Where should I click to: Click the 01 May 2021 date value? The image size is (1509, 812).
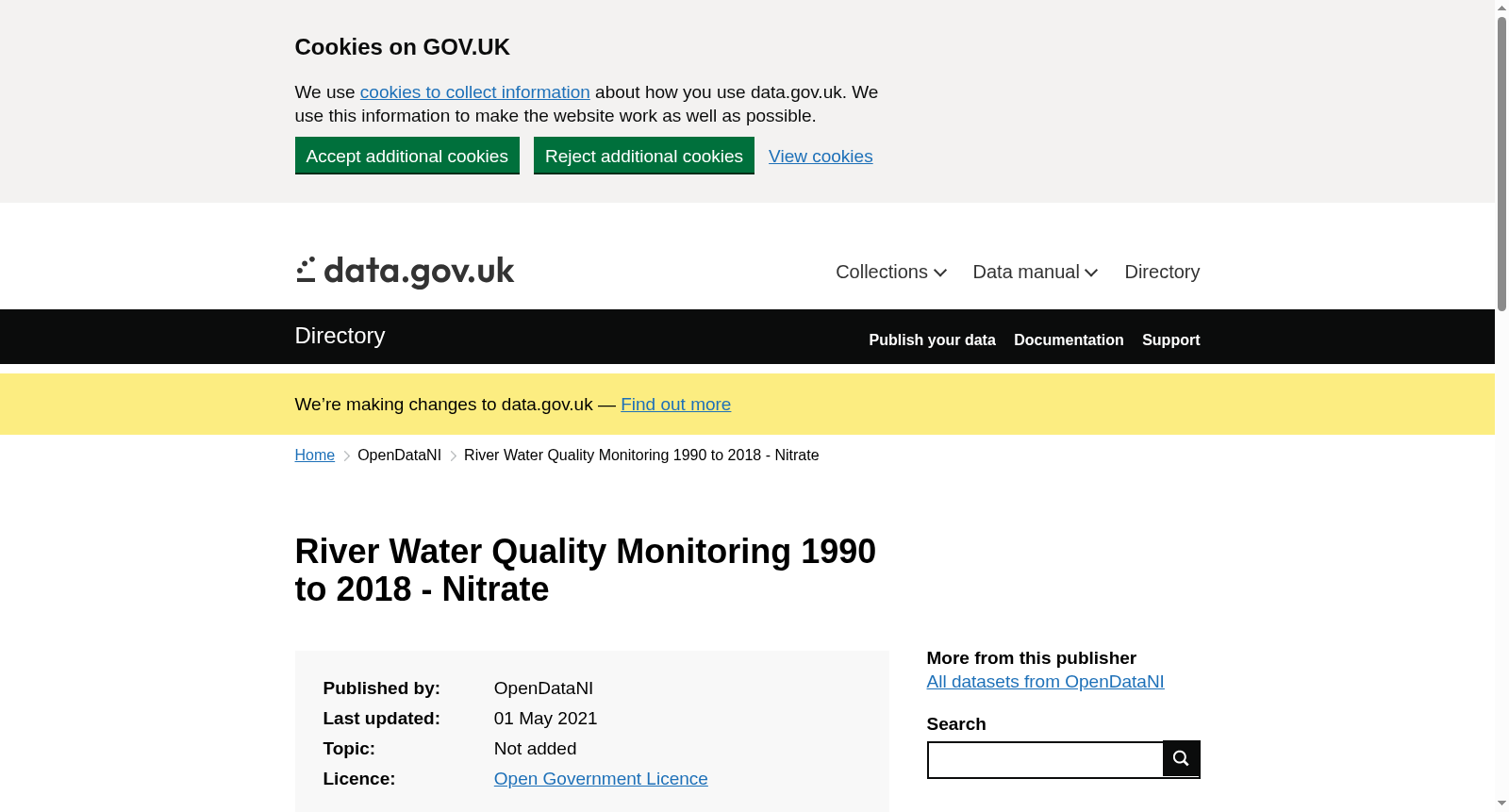pyautogui.click(x=545, y=719)
